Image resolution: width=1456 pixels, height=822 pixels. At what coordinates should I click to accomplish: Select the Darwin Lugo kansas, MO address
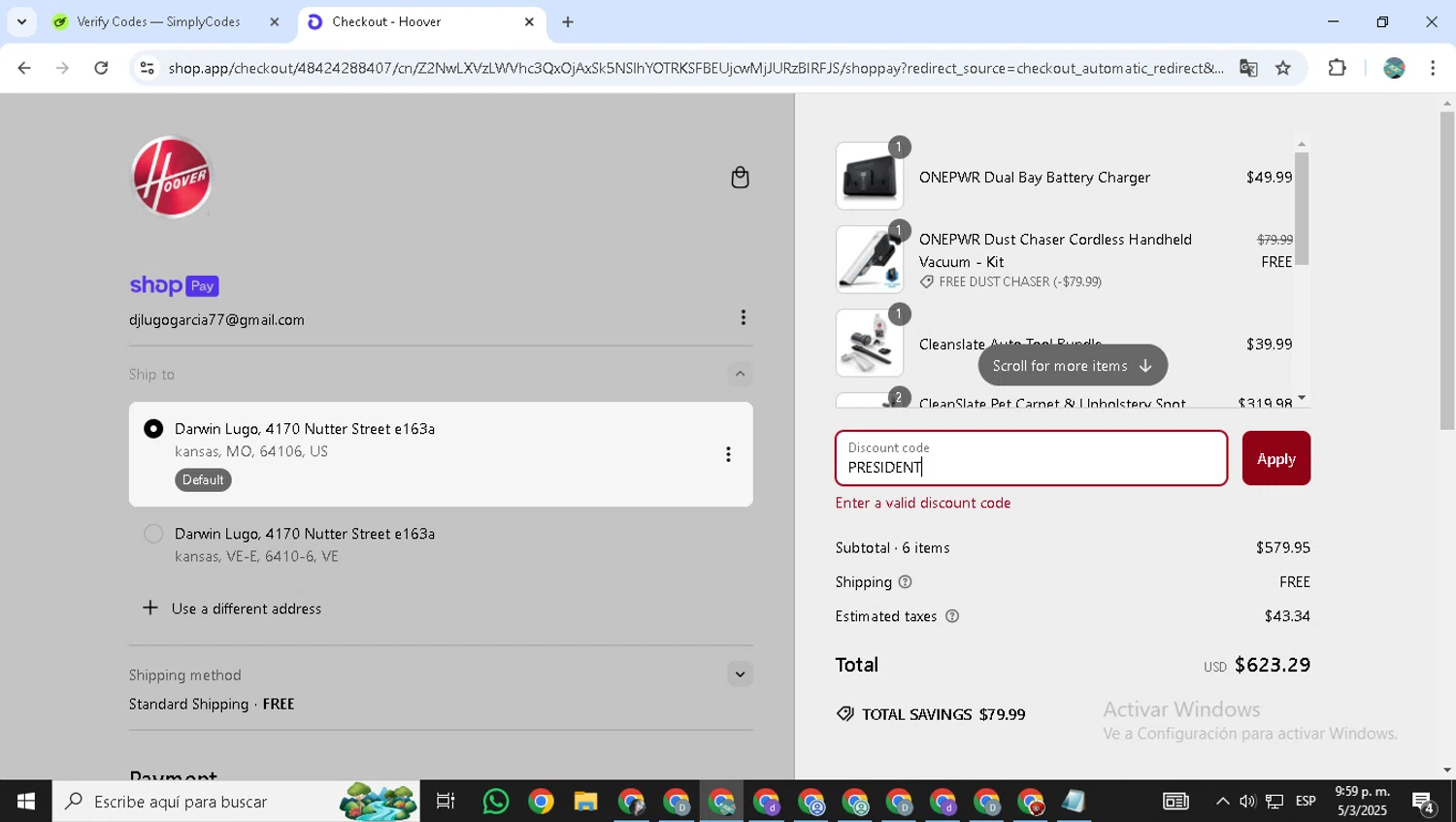click(153, 428)
